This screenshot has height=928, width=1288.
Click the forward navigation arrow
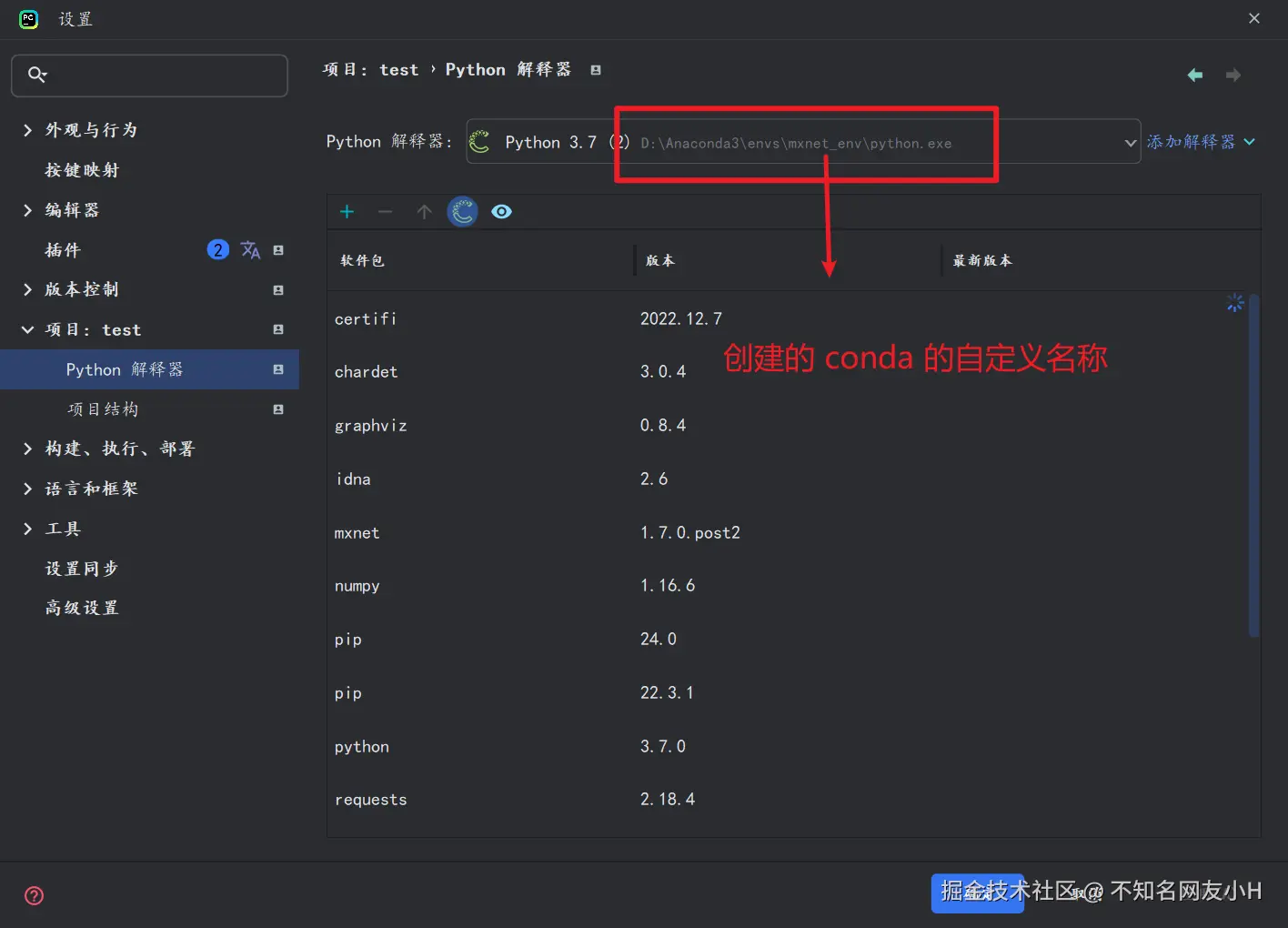click(x=1233, y=75)
